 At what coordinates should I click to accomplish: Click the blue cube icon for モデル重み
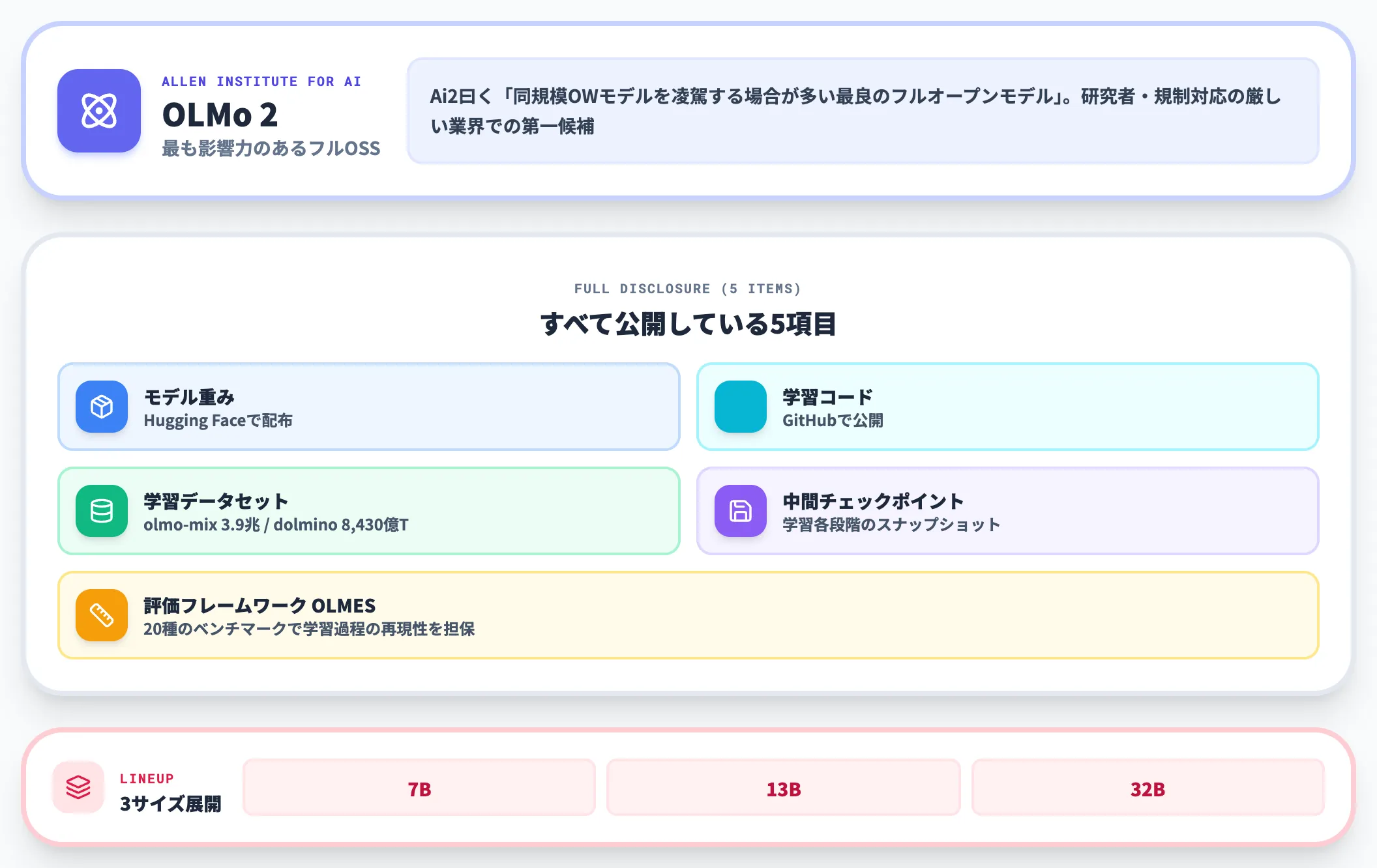pos(102,407)
